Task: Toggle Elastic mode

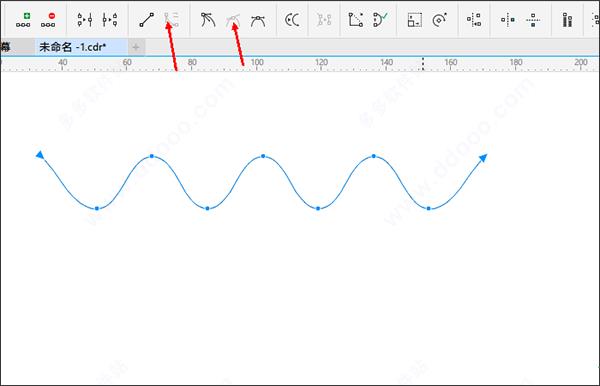Action: [567, 20]
